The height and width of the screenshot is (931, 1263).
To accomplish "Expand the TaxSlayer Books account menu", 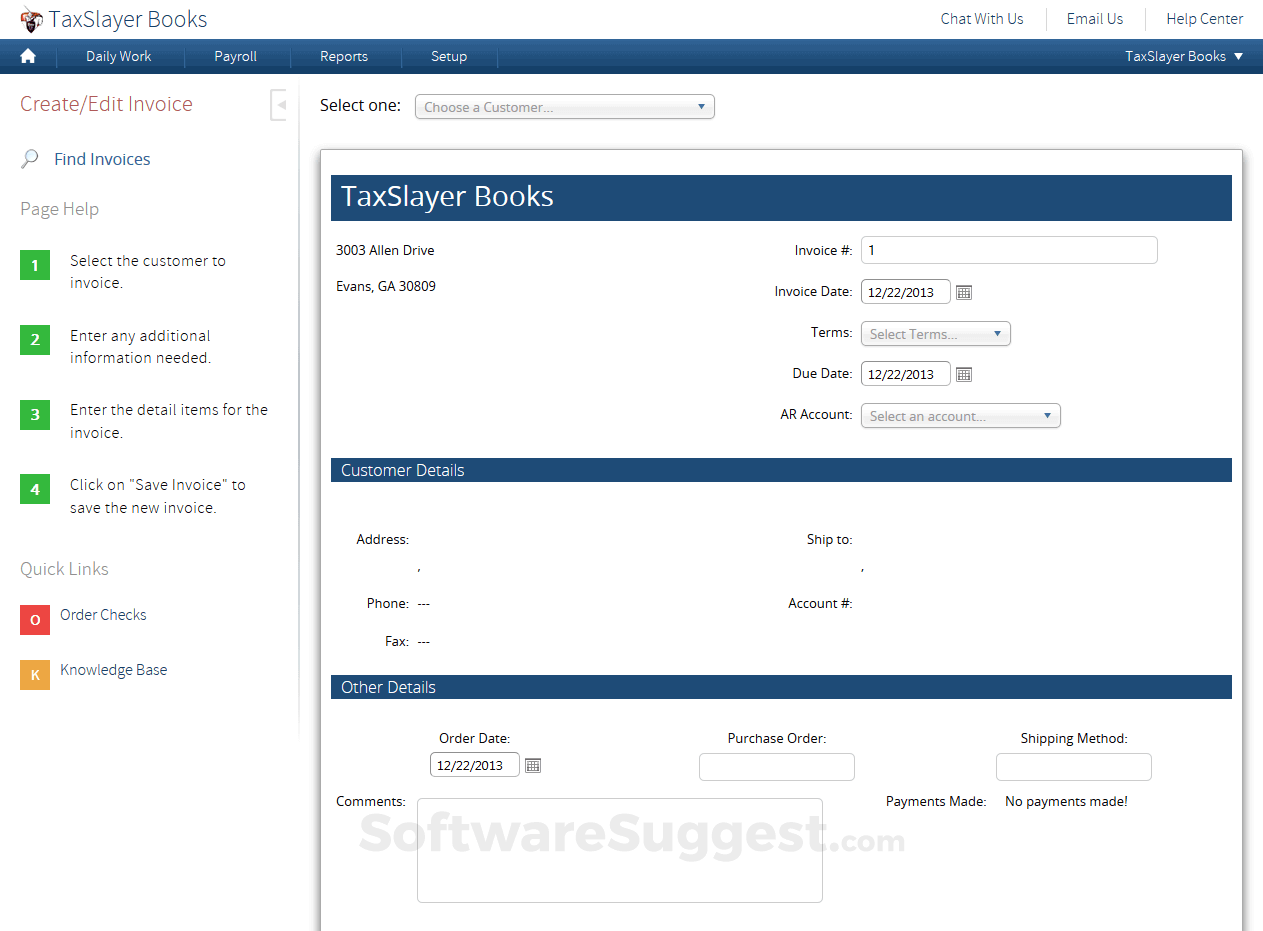I will click(1183, 56).
